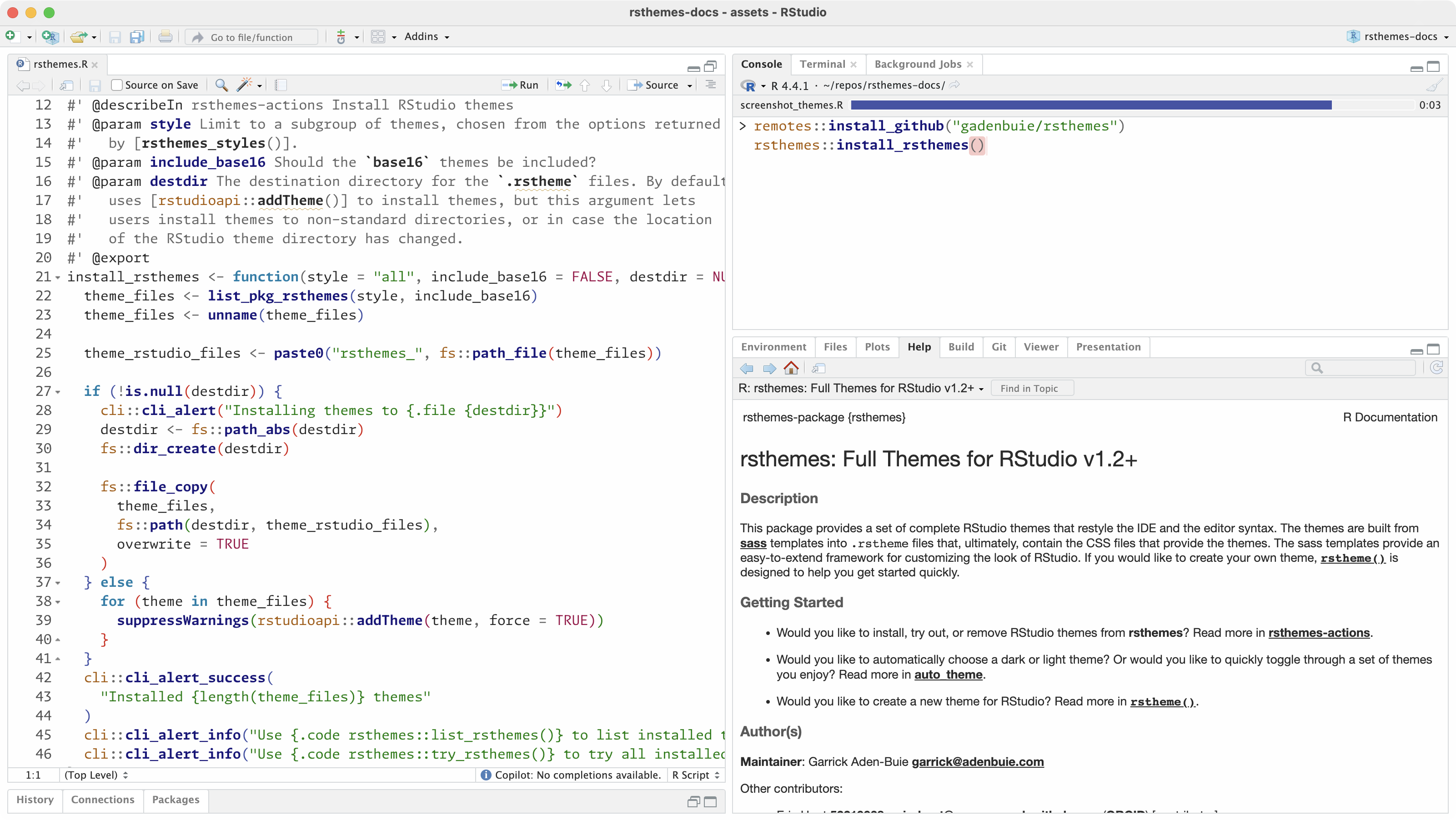
Task: Click Help pane home icon
Action: point(791,369)
